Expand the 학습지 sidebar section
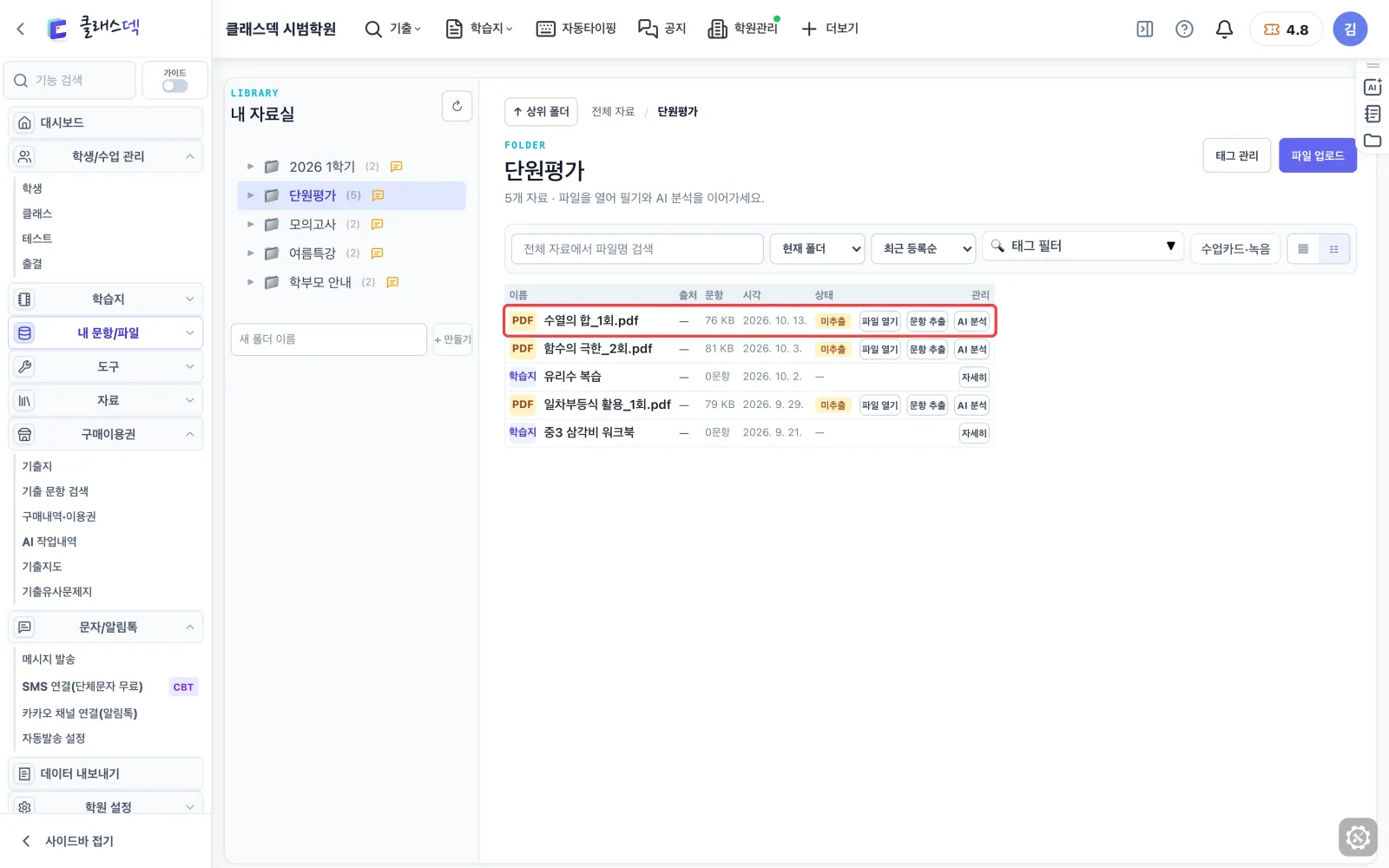 coord(106,299)
